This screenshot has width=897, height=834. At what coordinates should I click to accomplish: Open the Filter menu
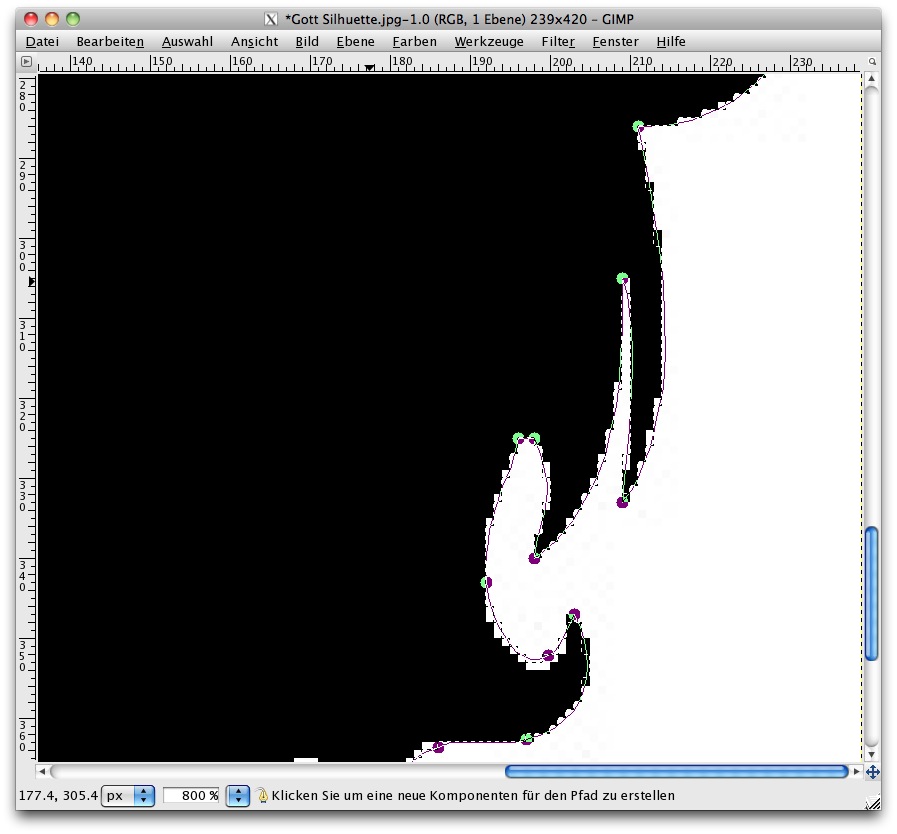click(558, 42)
